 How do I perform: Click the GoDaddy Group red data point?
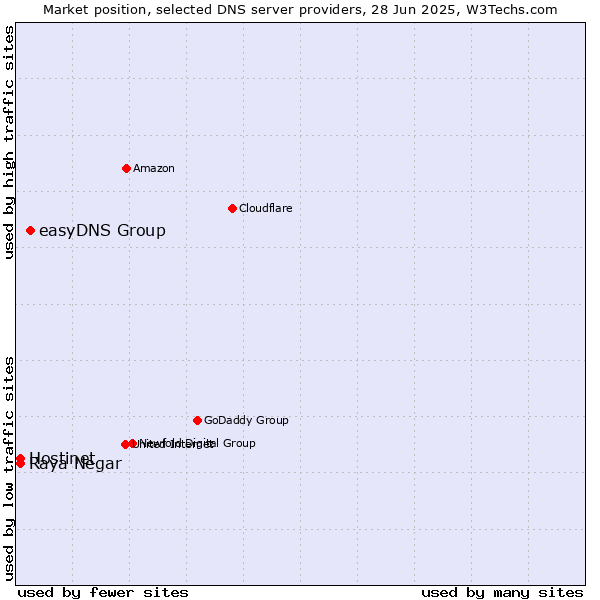click(x=197, y=421)
